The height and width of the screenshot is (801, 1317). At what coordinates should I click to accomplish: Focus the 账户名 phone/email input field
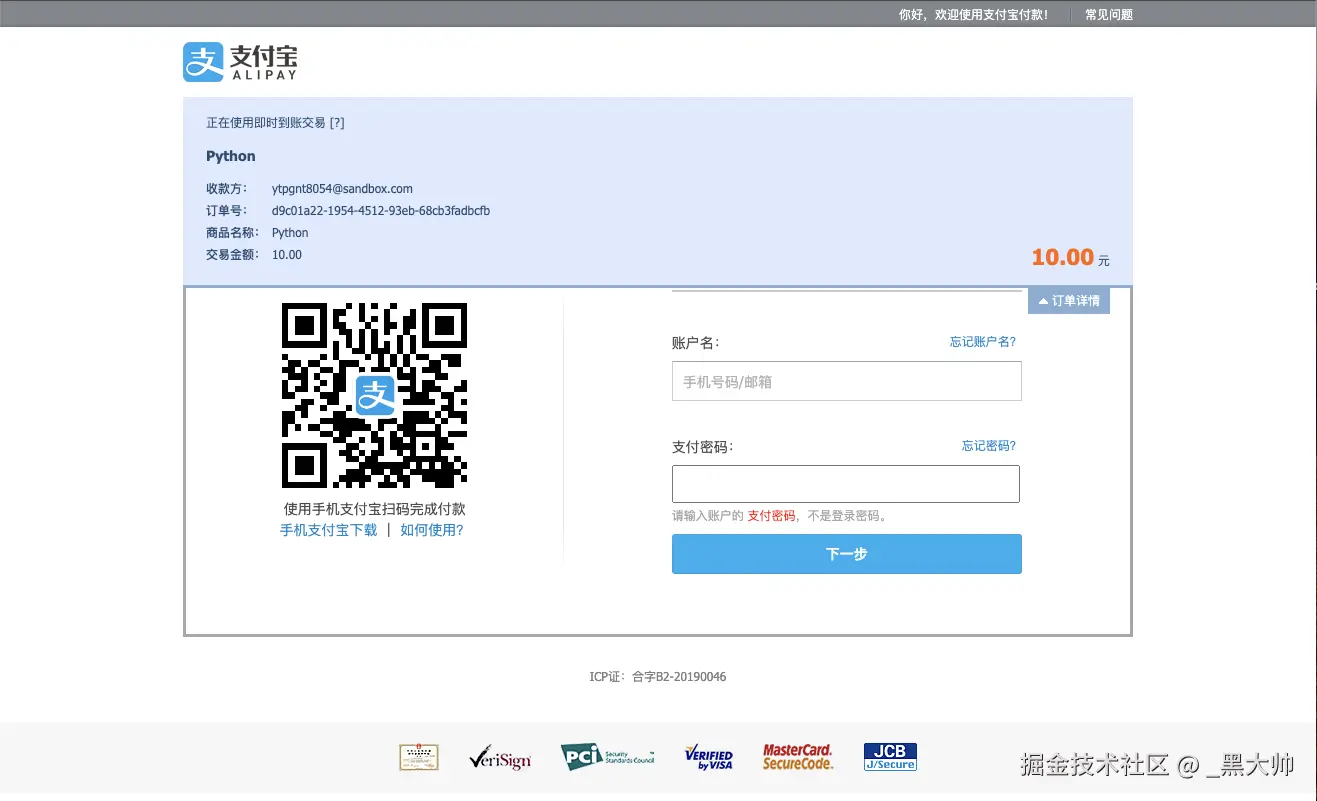[847, 381]
